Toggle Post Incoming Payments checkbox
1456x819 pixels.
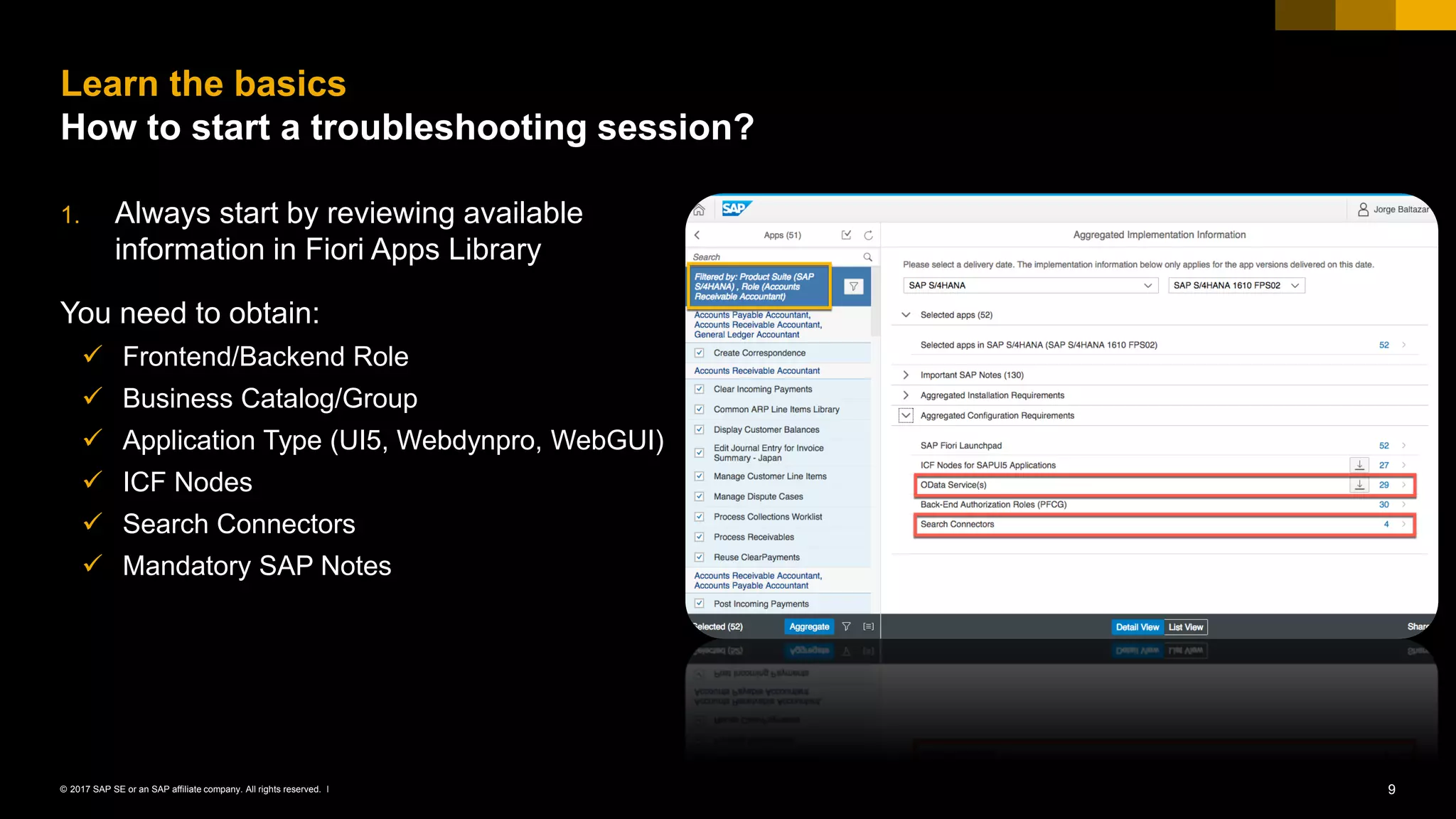click(700, 604)
